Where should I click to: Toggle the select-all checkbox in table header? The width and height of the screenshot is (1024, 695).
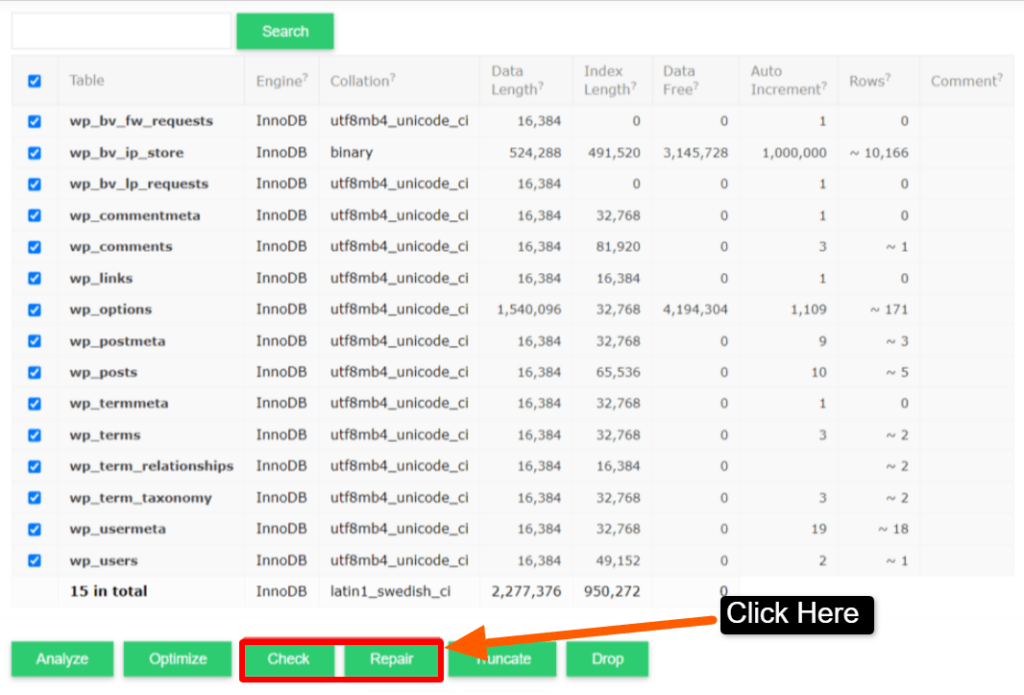pos(35,81)
